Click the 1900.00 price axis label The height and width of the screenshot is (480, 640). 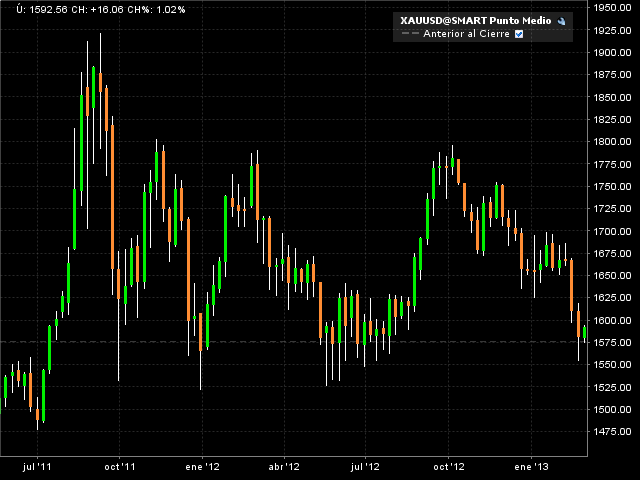click(612, 52)
